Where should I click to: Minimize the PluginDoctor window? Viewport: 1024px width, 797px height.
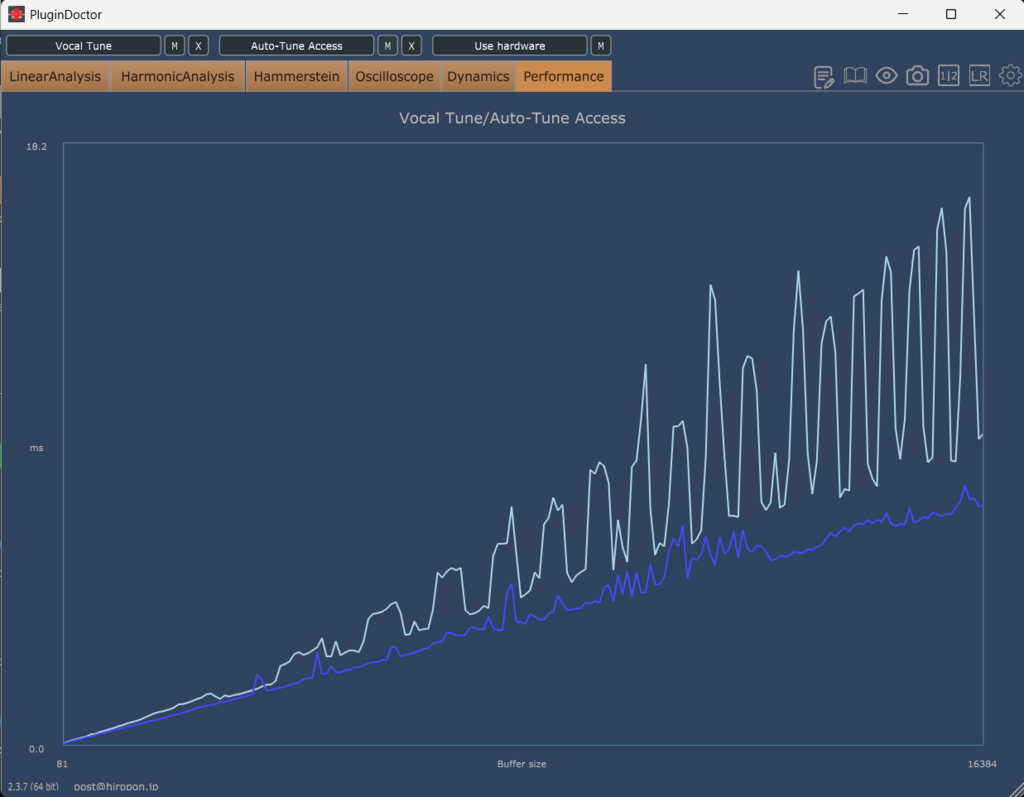click(x=903, y=14)
